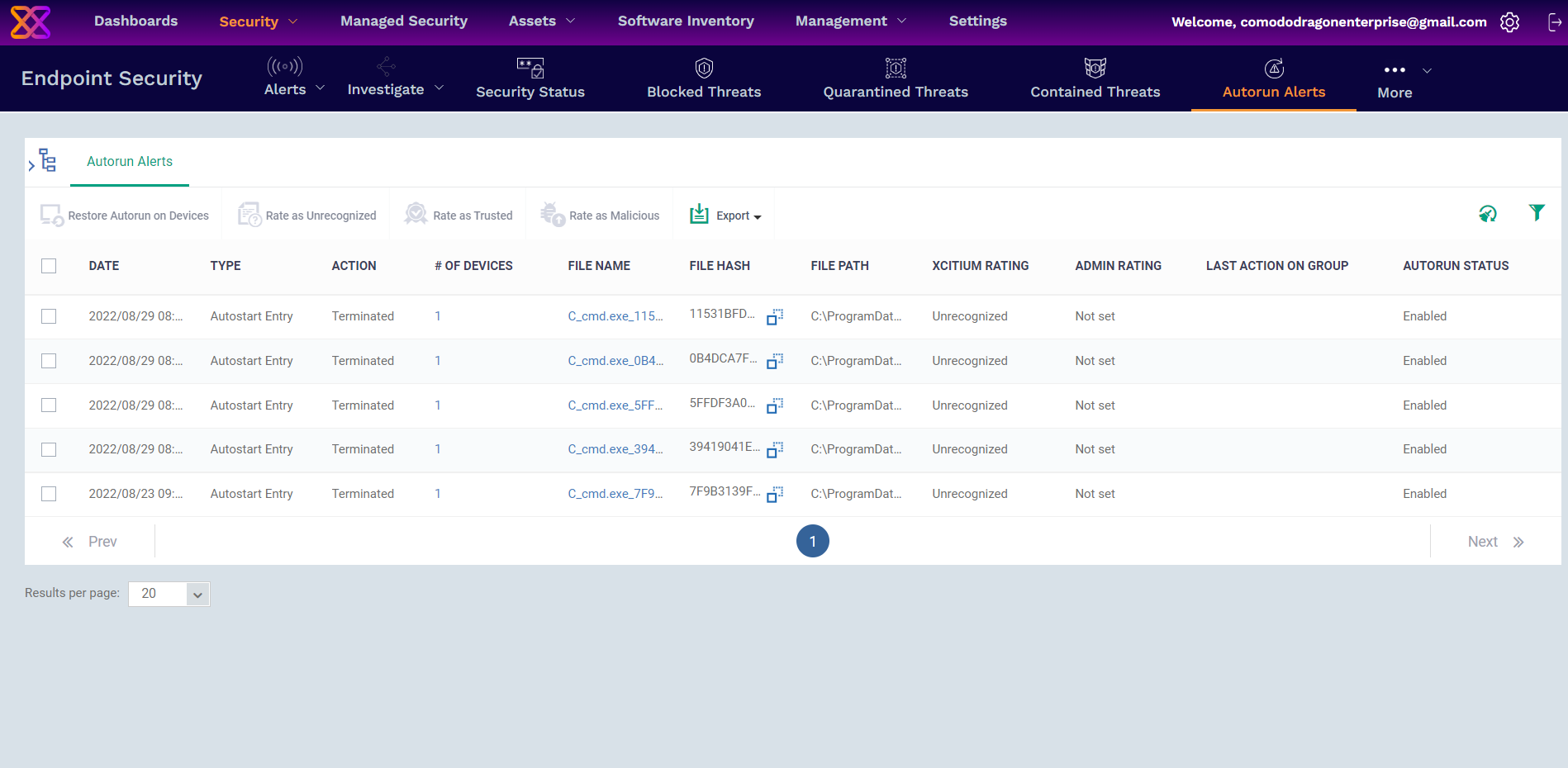Click the Restore Autorun on Devices icon

[x=50, y=214]
